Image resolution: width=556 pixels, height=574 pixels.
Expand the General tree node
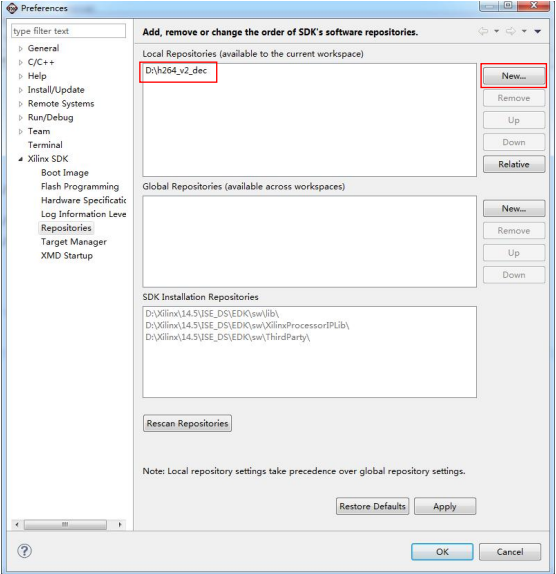click(x=20, y=48)
